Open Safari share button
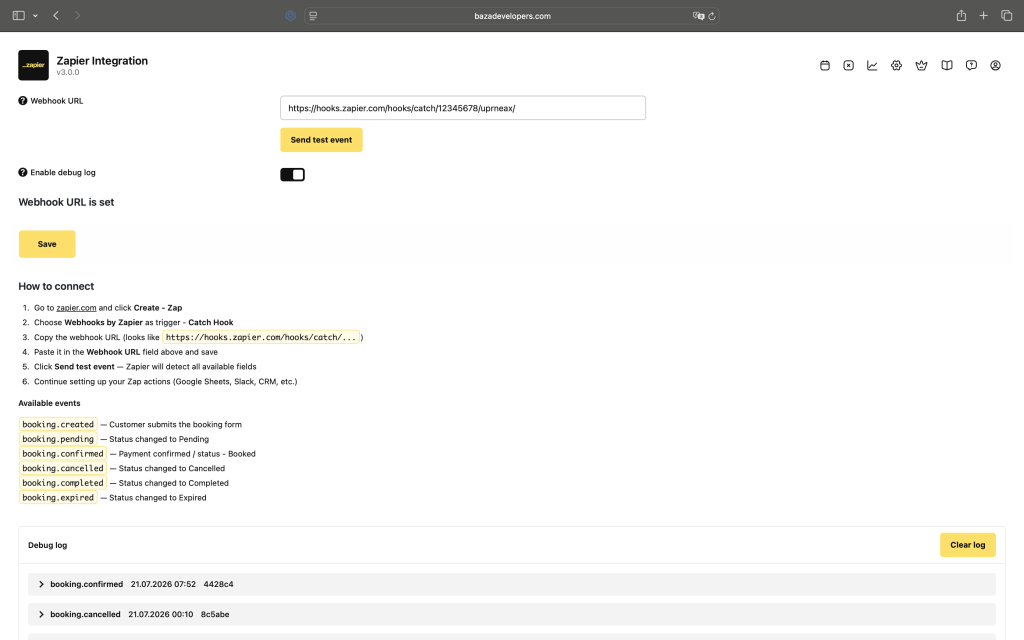Viewport: 1024px width, 640px height. click(x=961, y=16)
